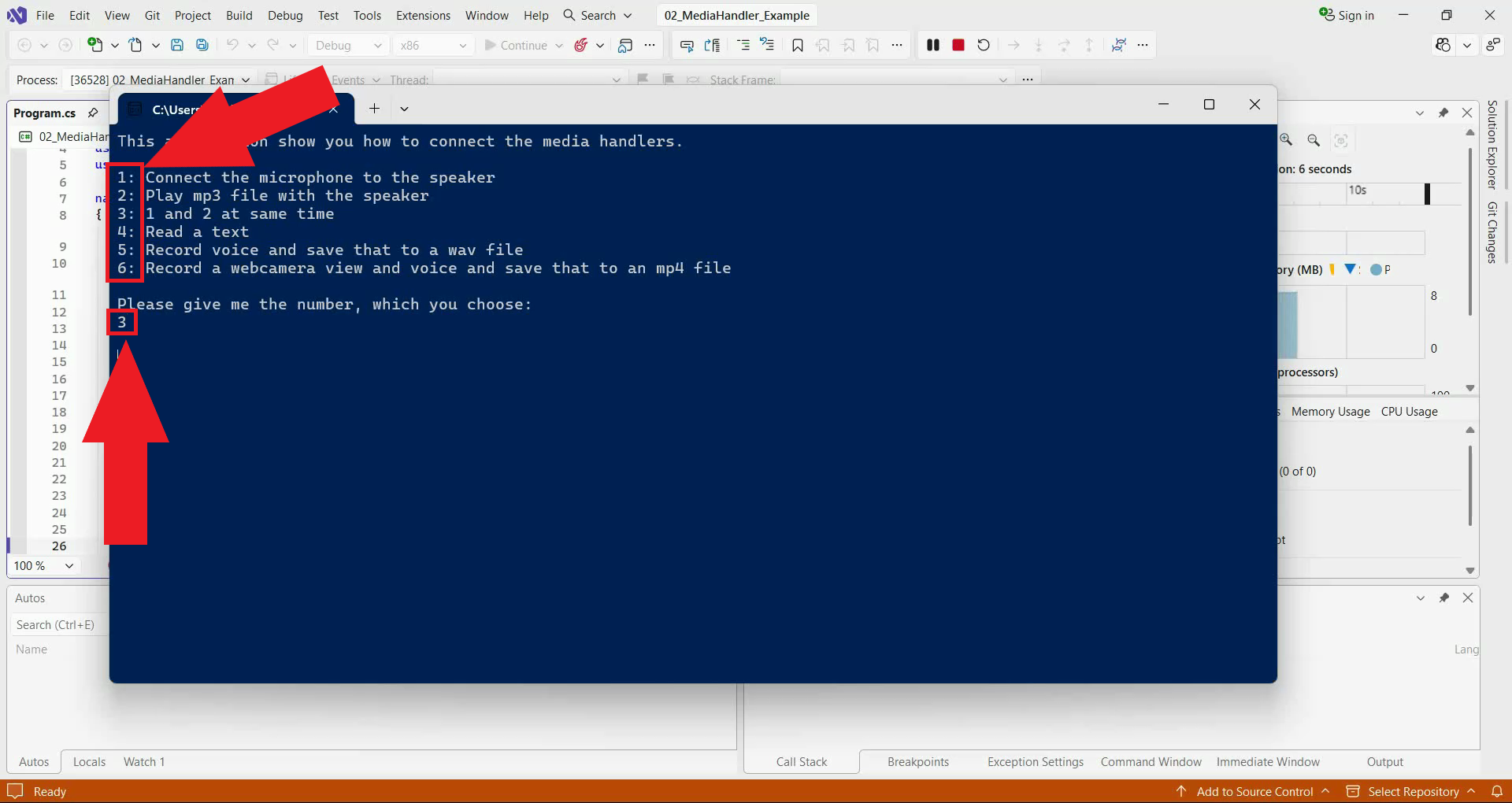Click the Continue button
Screen dimensions: 1512x803
pyautogui.click(x=516, y=45)
